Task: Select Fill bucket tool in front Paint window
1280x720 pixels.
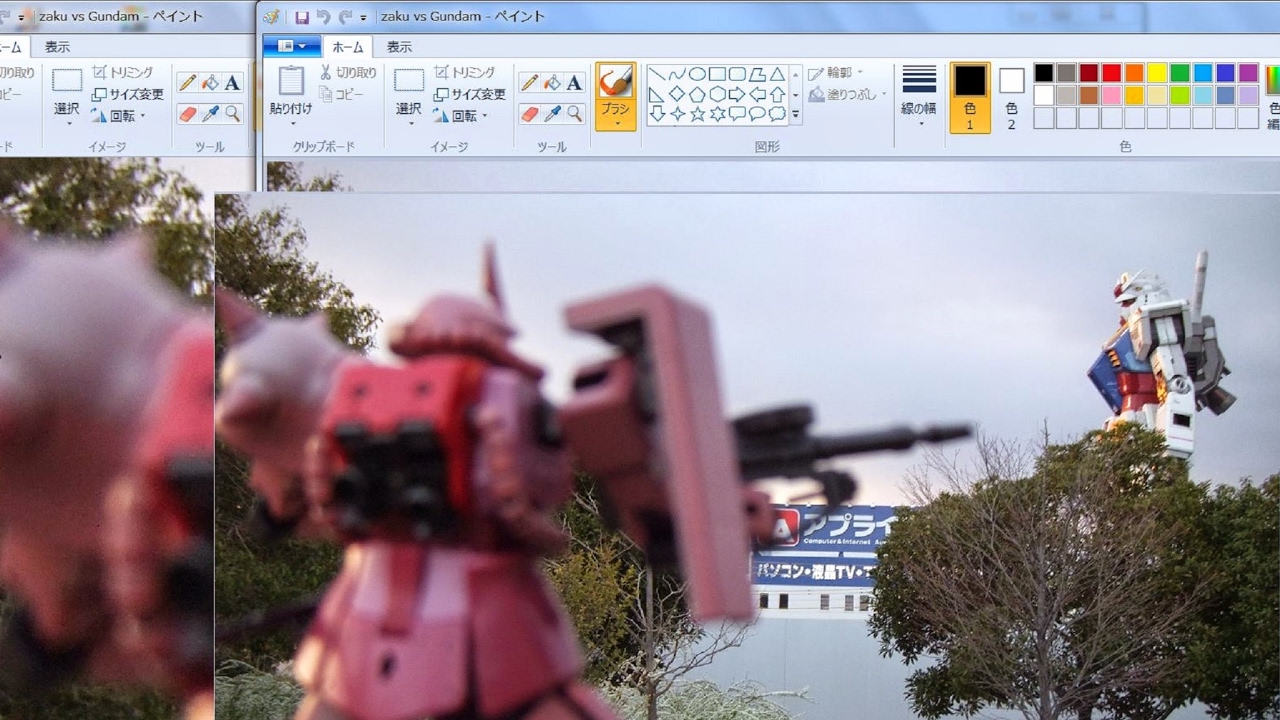Action: click(552, 83)
